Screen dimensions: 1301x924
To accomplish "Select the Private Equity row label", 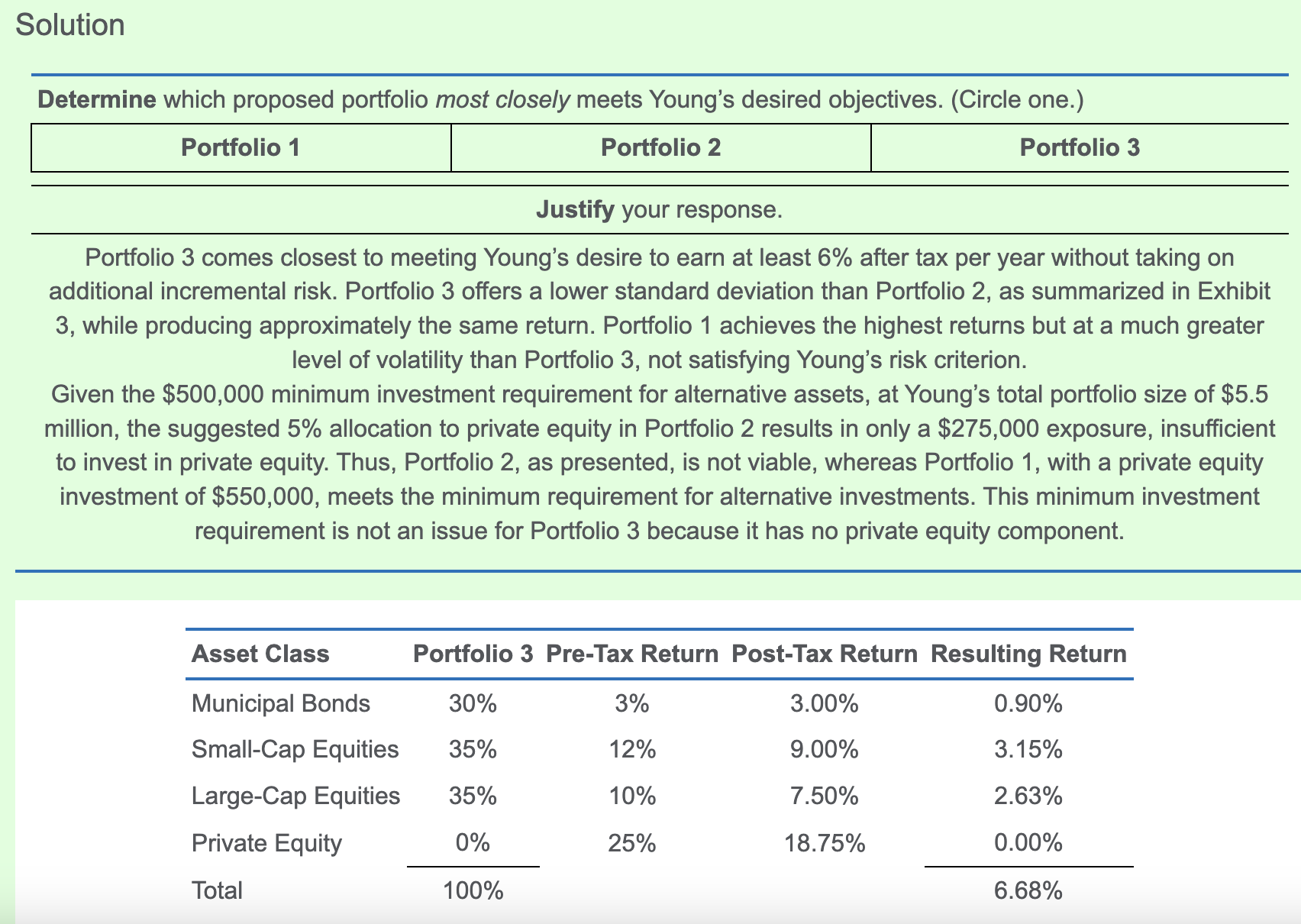I will click(x=266, y=843).
